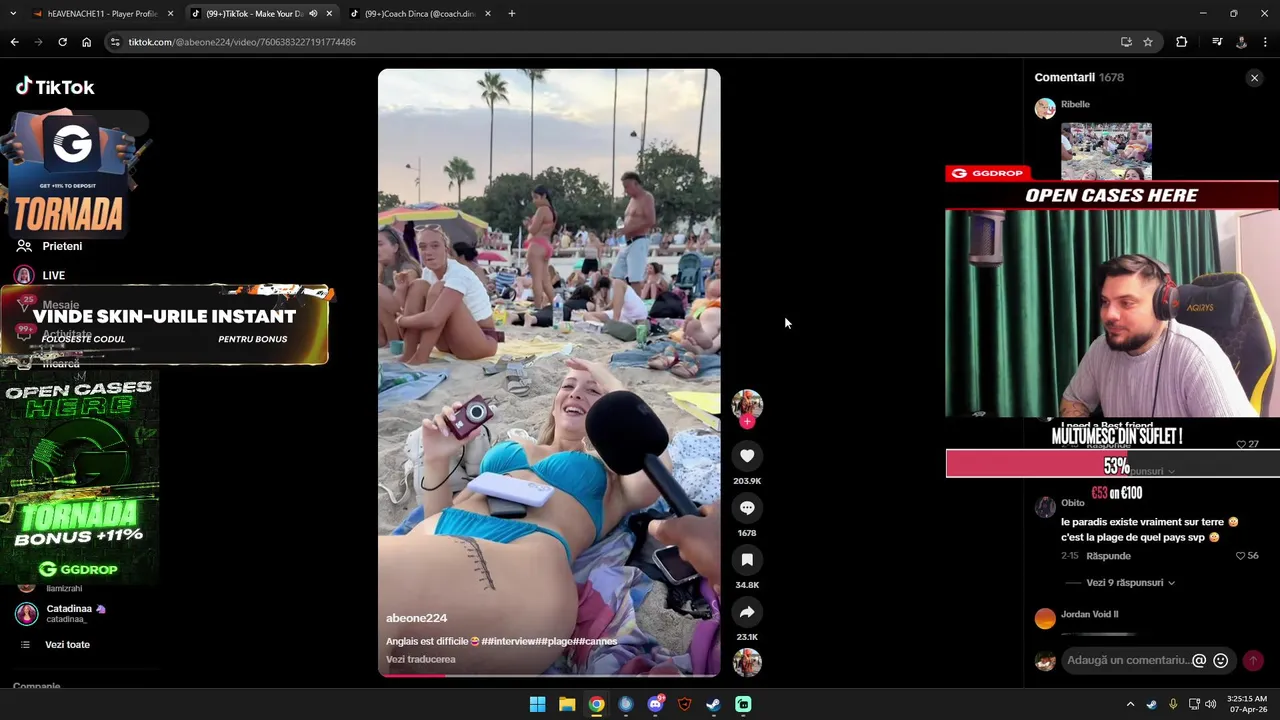Open the Chrome profile avatar
1280x720 pixels.
[1241, 42]
